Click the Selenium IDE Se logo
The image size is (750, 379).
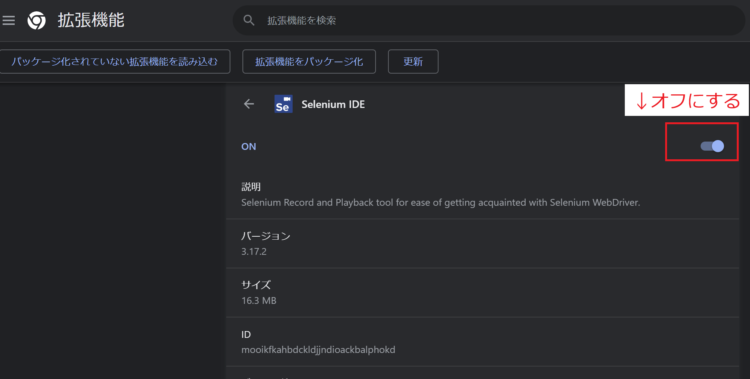click(x=283, y=104)
